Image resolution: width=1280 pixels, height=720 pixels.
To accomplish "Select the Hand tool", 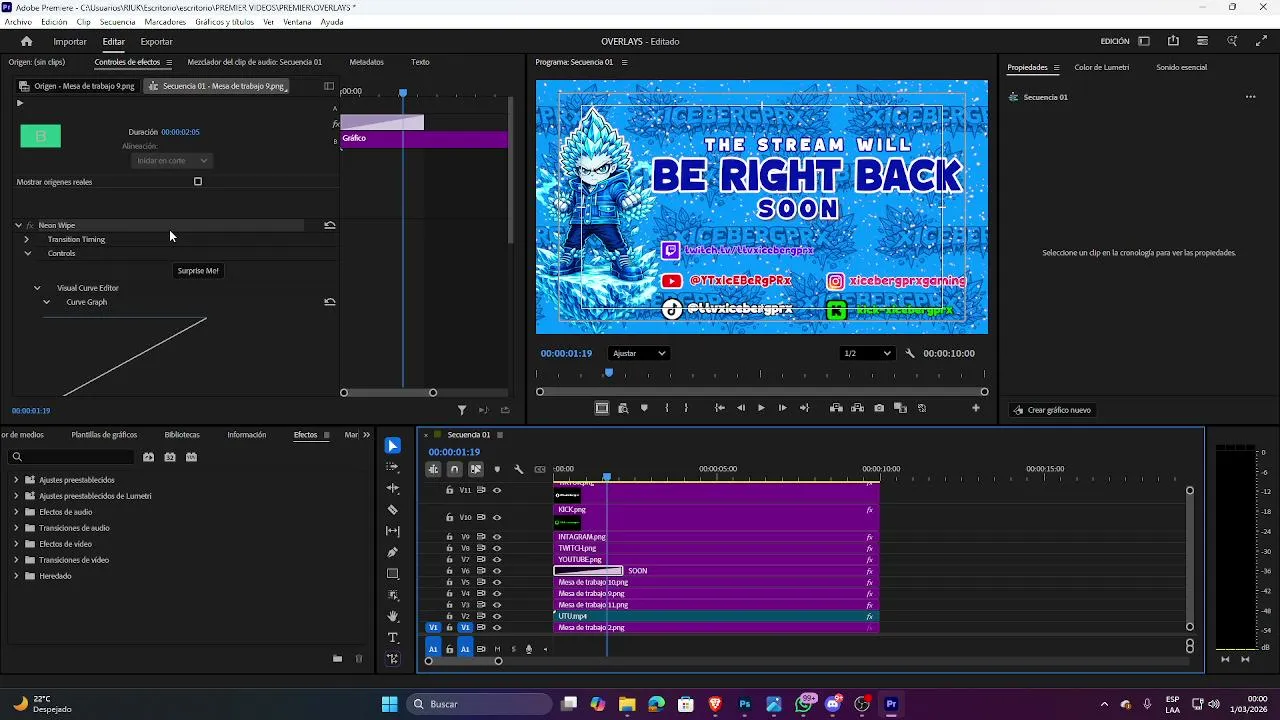I will [x=393, y=616].
